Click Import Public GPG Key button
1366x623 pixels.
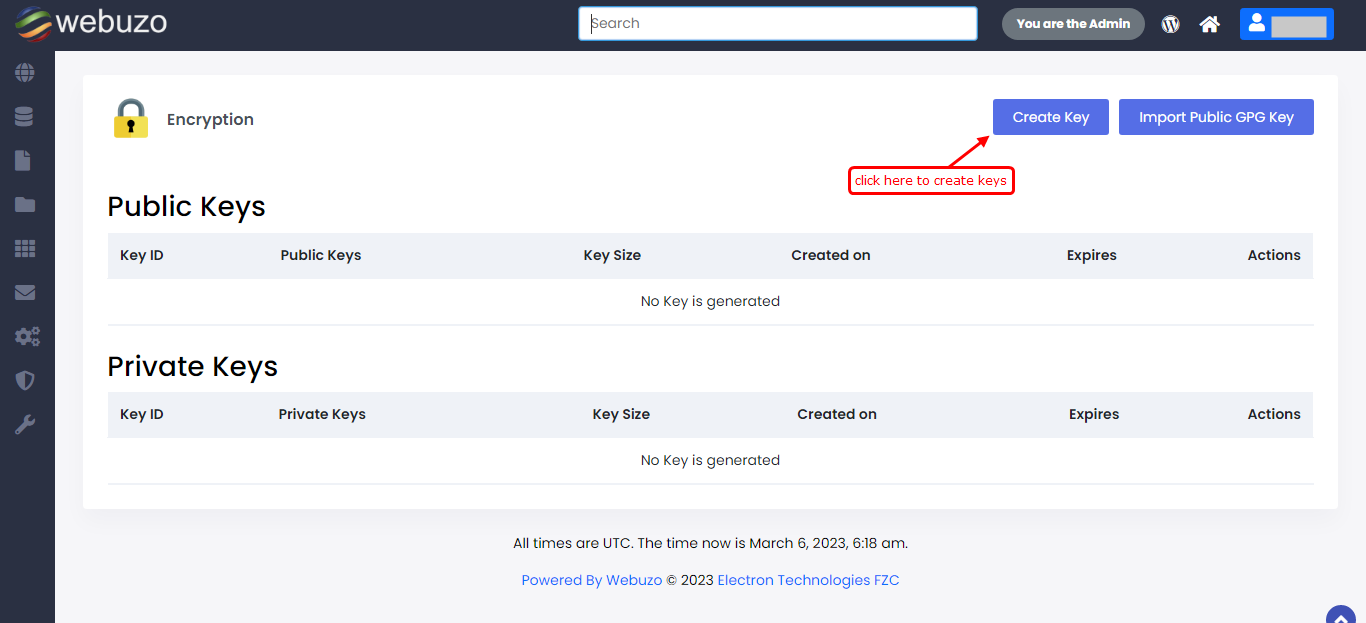(x=1215, y=117)
